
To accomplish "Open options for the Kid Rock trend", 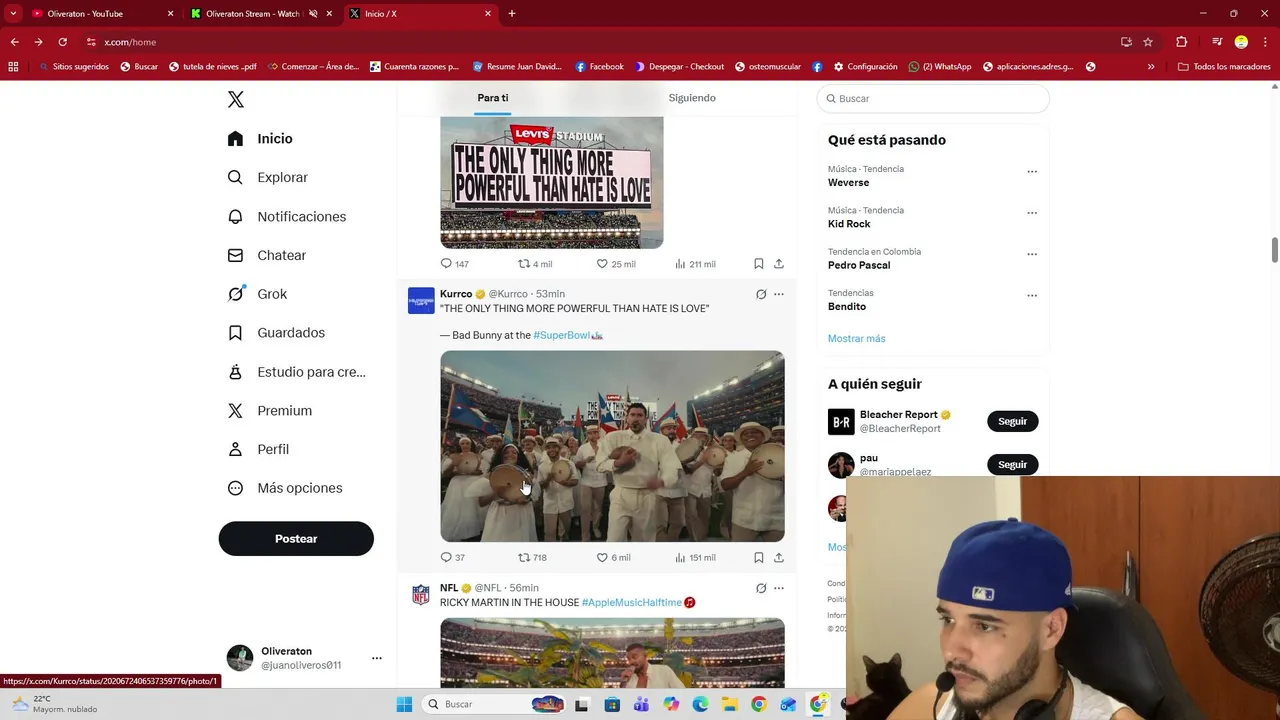I will [x=1032, y=212].
